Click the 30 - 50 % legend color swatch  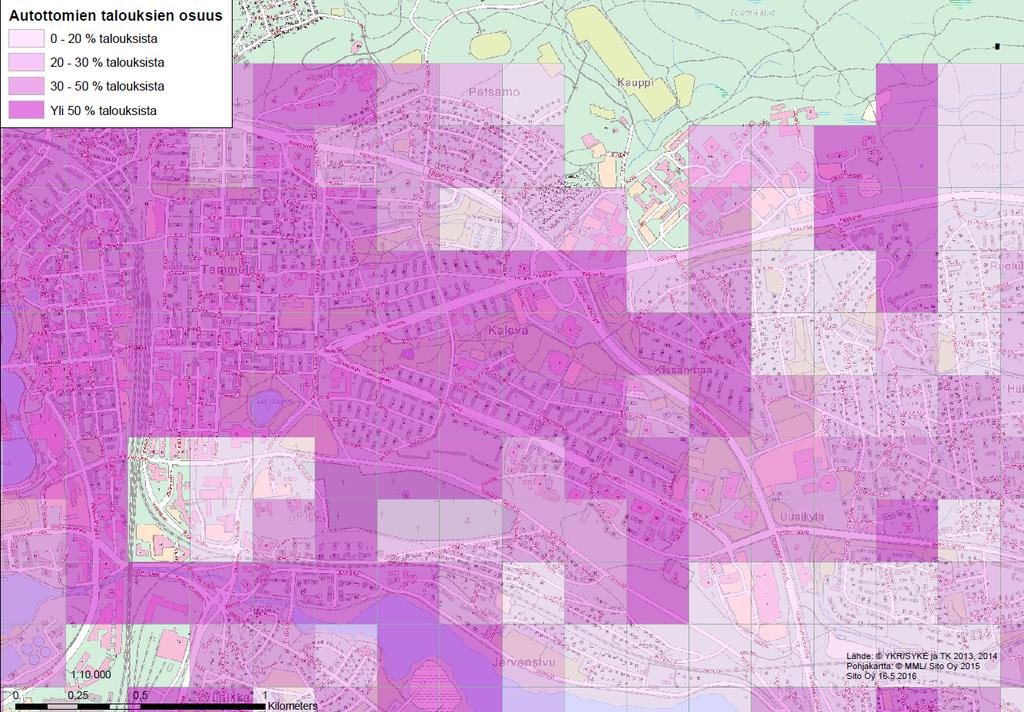pos(26,86)
